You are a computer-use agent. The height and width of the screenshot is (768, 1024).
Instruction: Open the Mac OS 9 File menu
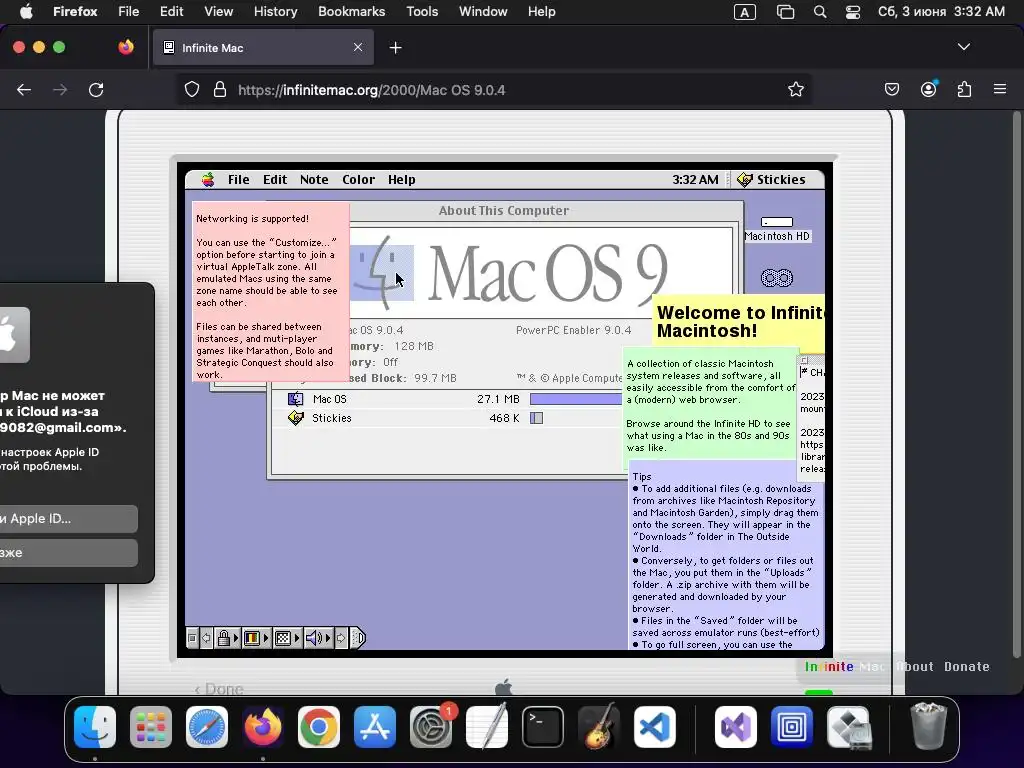(238, 180)
